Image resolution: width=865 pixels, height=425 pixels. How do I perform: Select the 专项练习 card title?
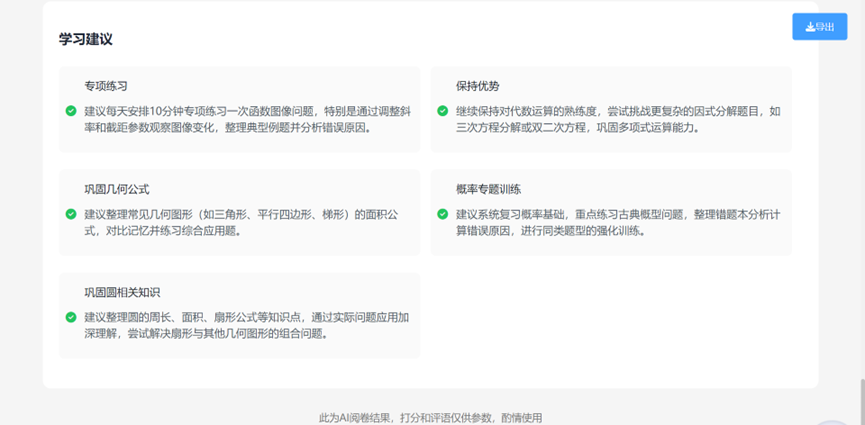tap(106, 87)
